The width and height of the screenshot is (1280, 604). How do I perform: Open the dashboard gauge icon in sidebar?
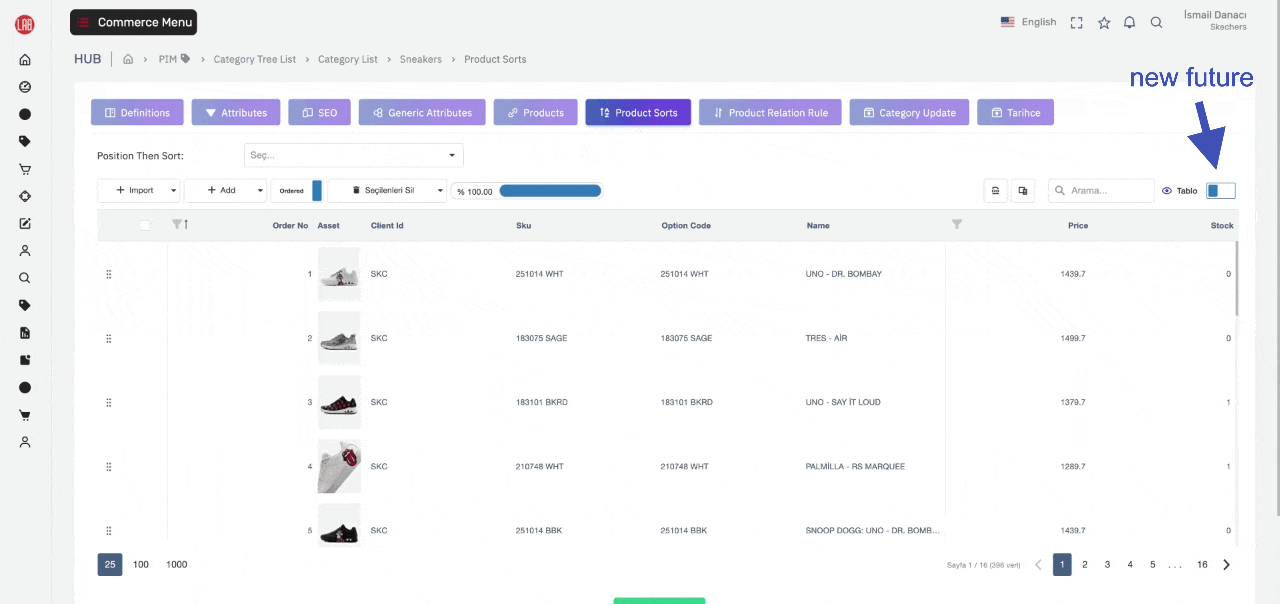[x=25, y=87]
